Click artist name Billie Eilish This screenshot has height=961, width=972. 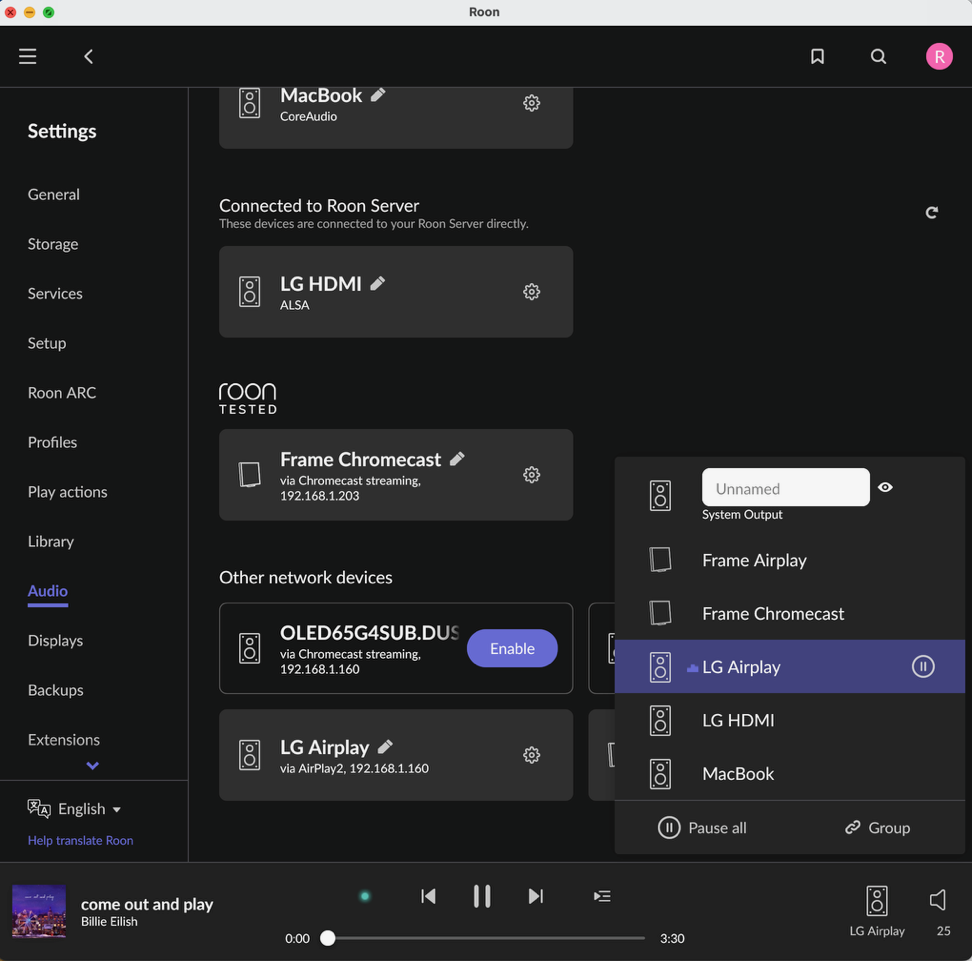[109, 922]
